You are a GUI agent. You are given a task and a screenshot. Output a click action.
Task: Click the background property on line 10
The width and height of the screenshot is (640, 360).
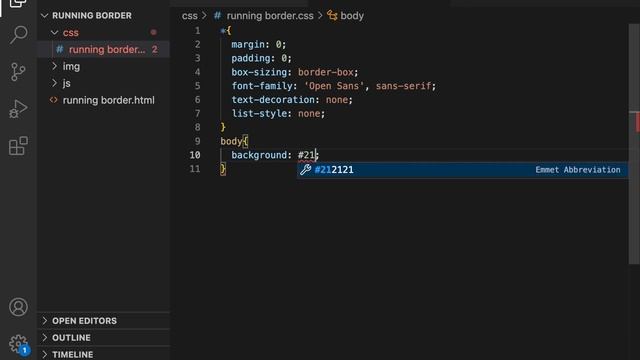pyautogui.click(x=259, y=155)
